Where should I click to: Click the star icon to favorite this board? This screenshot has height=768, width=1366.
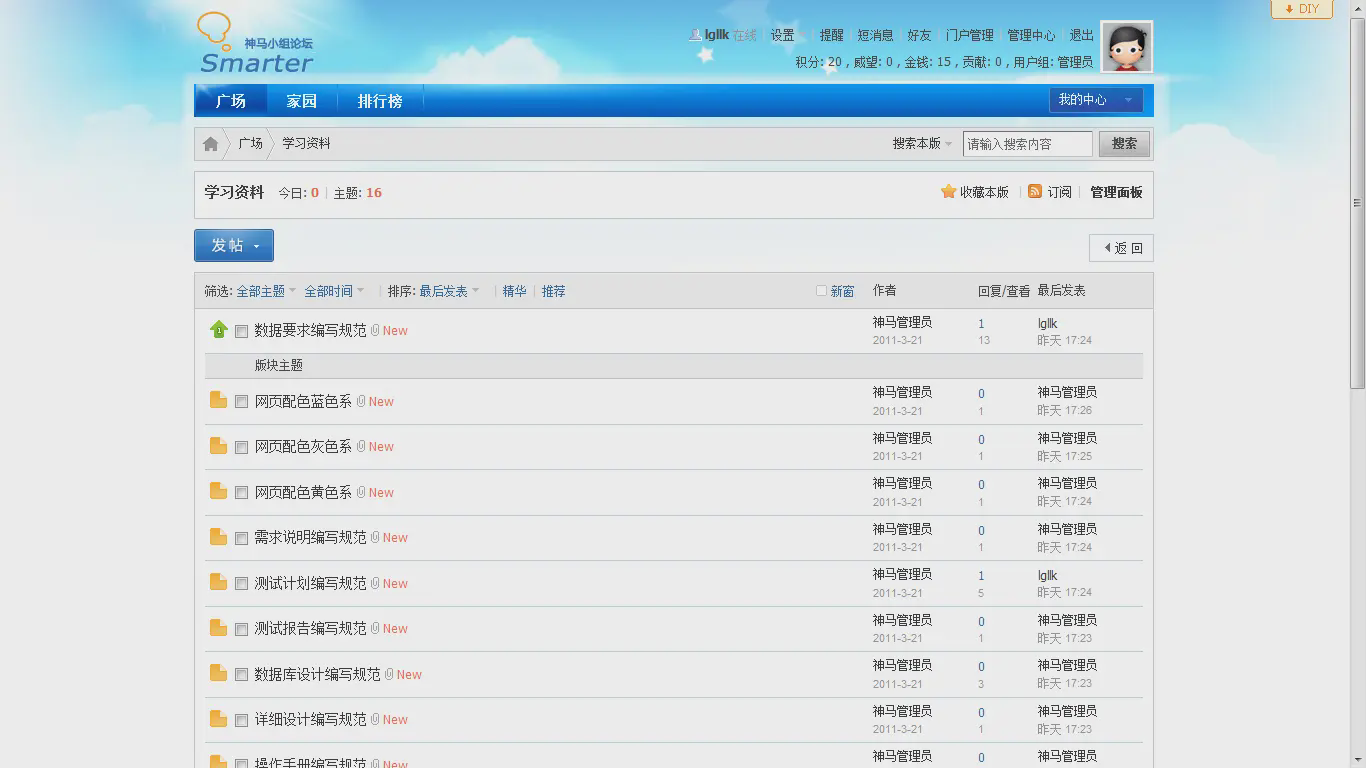click(948, 192)
